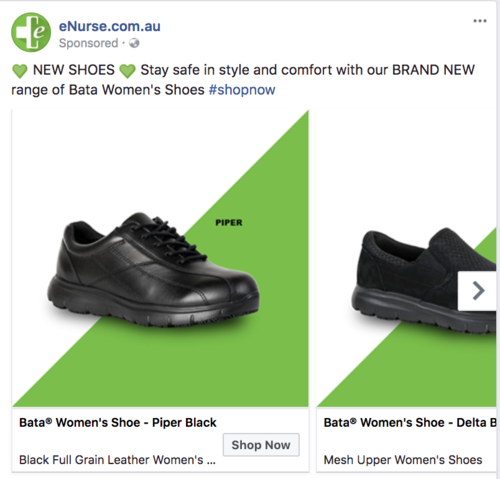Open the Bata Women's Shoe - Piper Black title
500x479 pixels.
(x=118, y=422)
